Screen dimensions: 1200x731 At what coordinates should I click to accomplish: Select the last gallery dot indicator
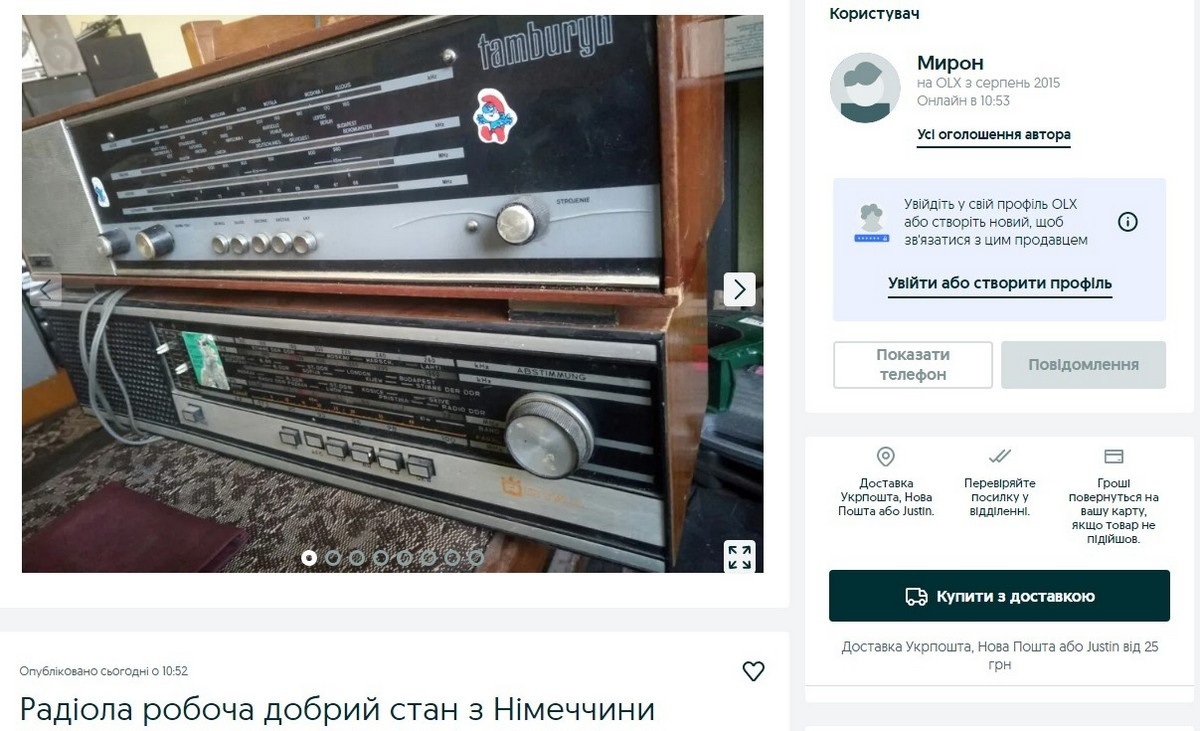click(476, 558)
